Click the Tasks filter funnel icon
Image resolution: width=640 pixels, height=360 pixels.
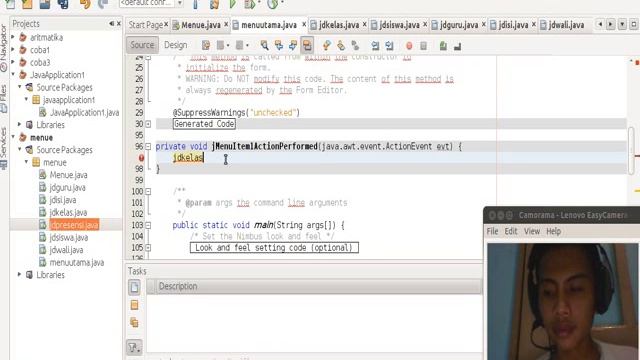(x=134, y=347)
